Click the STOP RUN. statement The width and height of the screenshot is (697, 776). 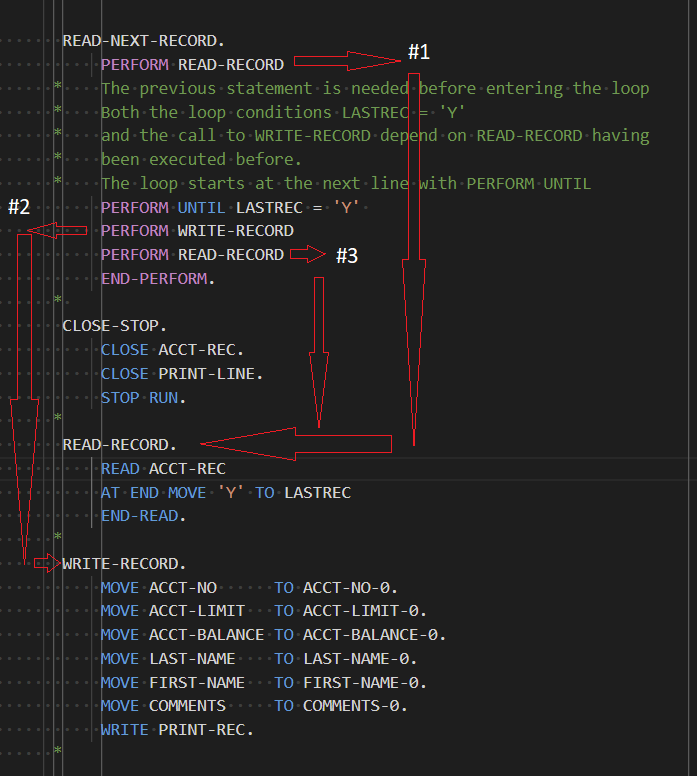tap(144, 397)
